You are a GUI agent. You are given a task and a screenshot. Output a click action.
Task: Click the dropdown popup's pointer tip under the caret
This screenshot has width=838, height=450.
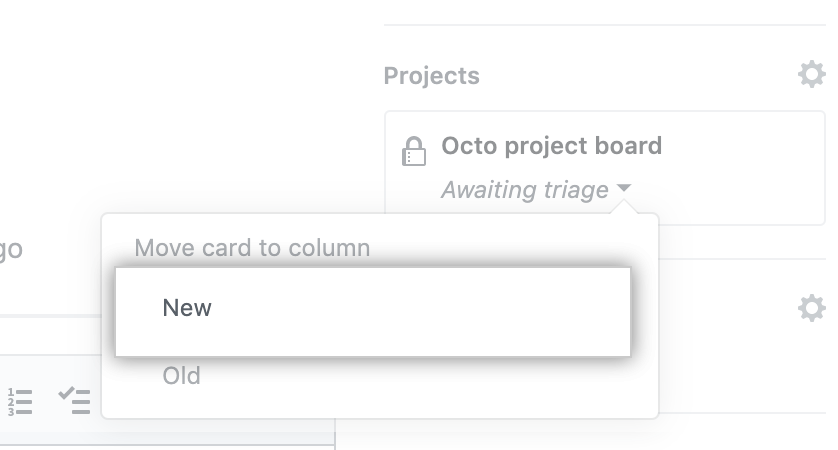point(624,208)
